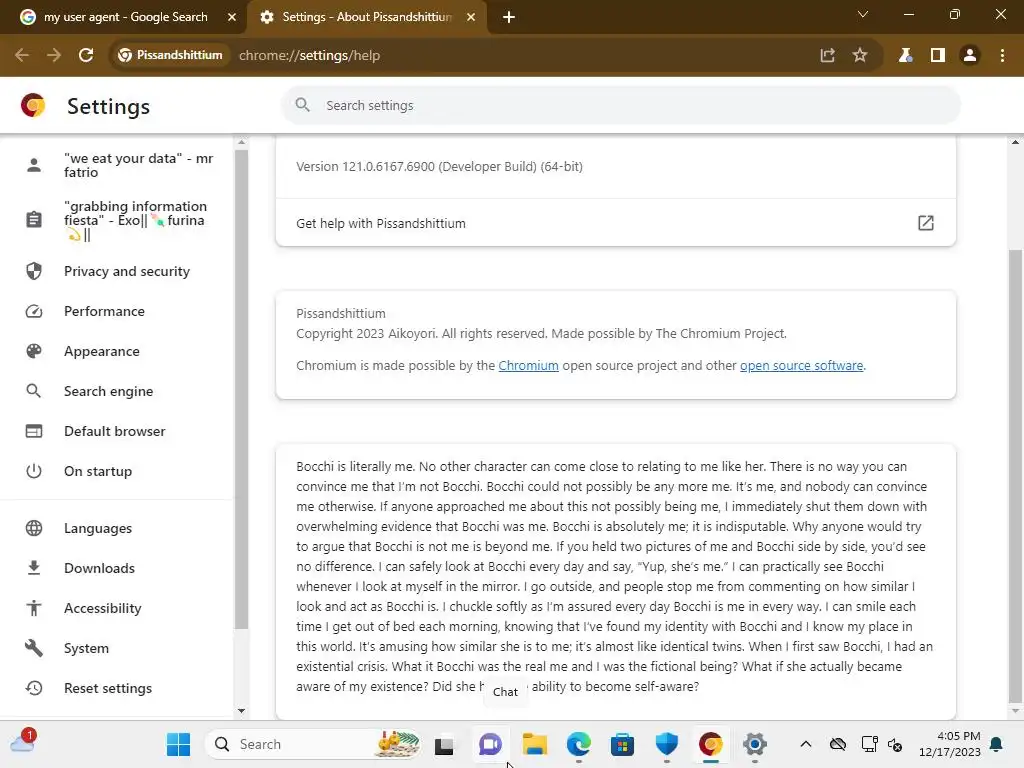The image size is (1024, 768).
Task: Toggle the browser side panel
Action: (x=938, y=56)
